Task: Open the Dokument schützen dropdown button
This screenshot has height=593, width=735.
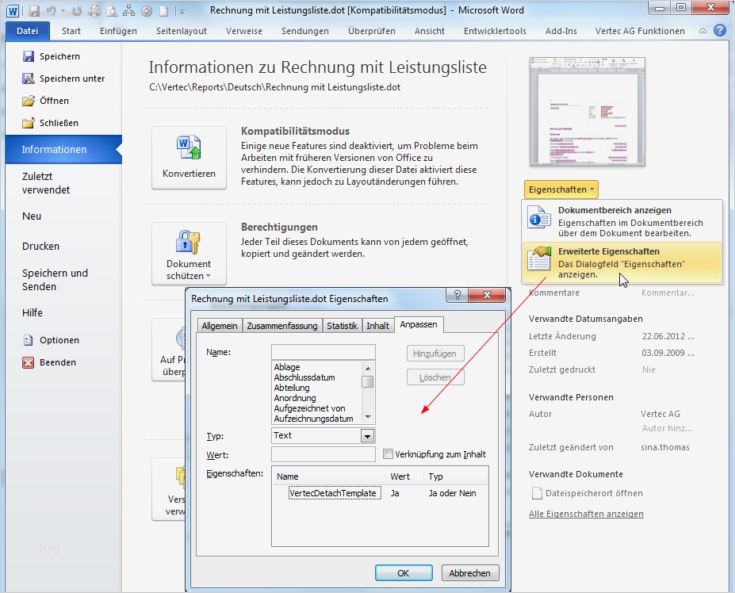Action: coord(189,254)
